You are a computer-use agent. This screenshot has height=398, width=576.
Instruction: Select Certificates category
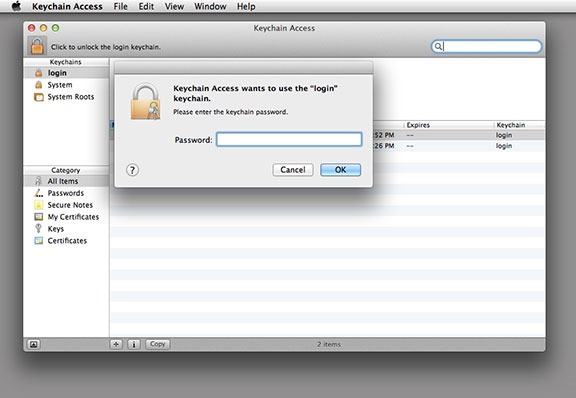[66, 241]
